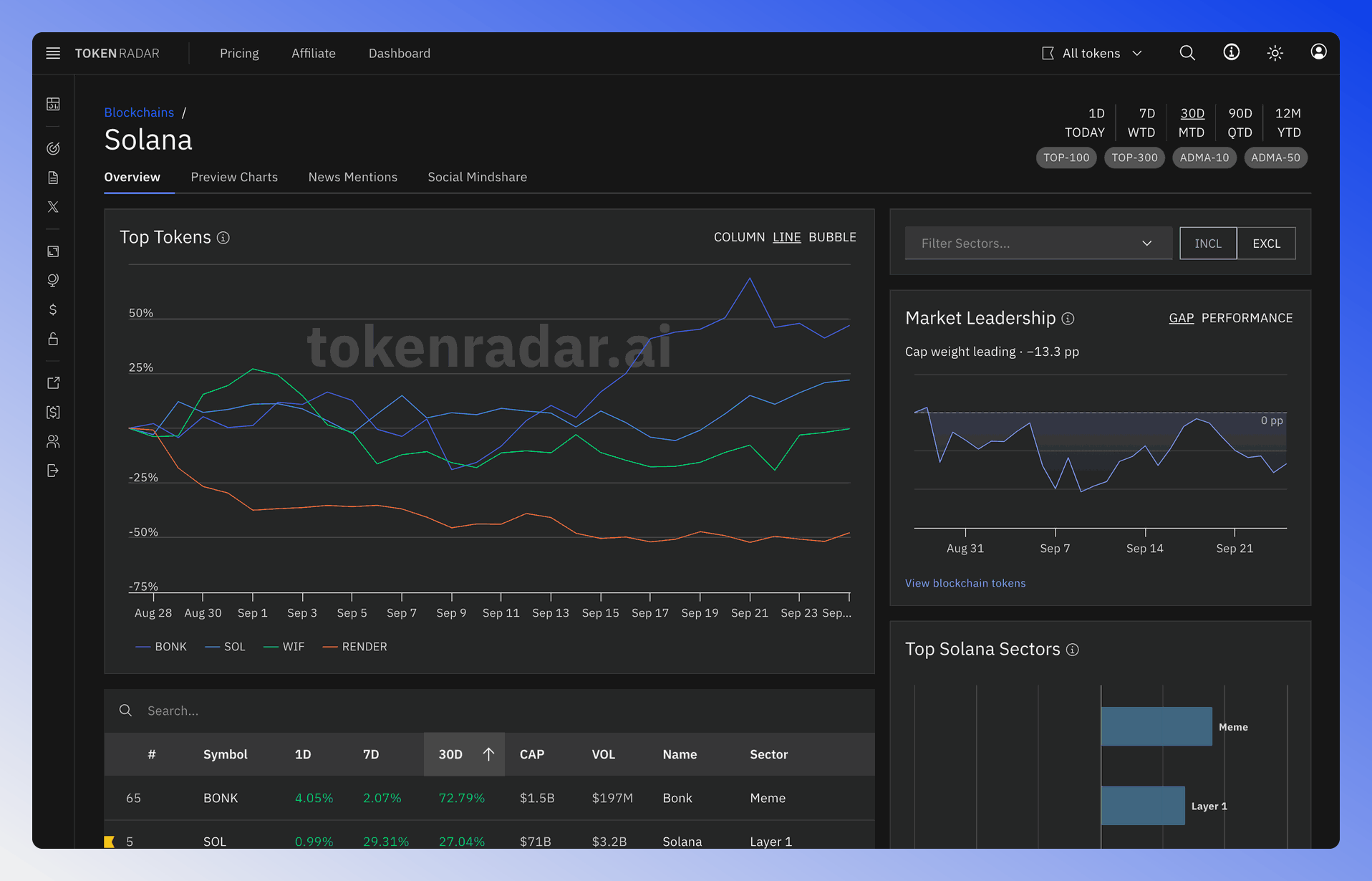Open the bracketed dollar sidebar icon

(53, 412)
